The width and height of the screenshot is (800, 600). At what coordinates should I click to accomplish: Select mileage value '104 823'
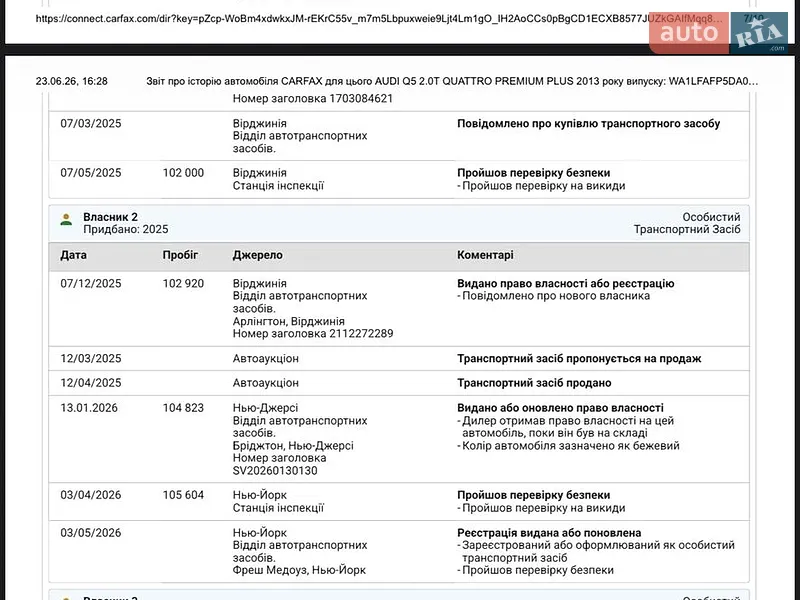coord(183,408)
